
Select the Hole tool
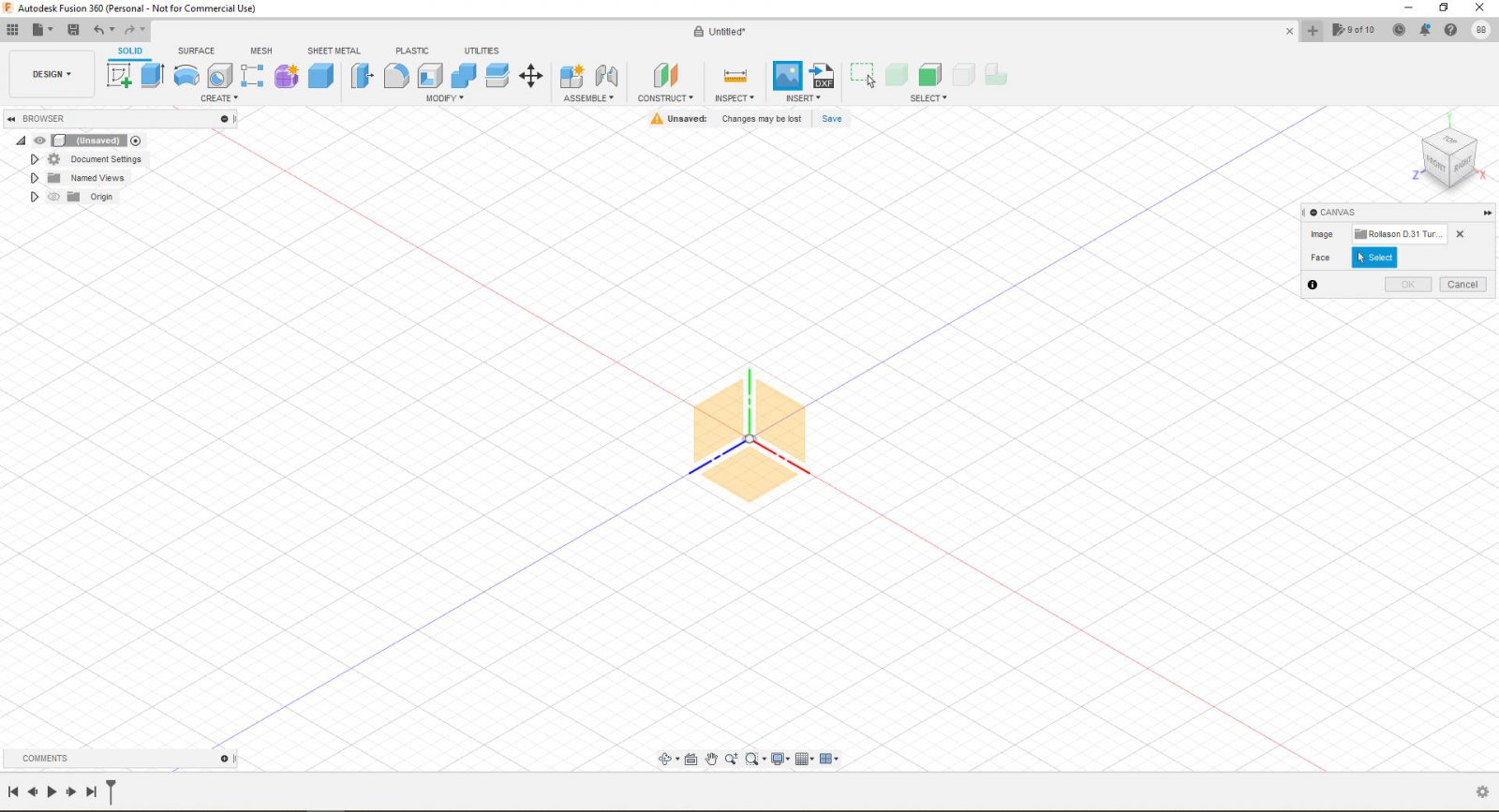[x=219, y=76]
